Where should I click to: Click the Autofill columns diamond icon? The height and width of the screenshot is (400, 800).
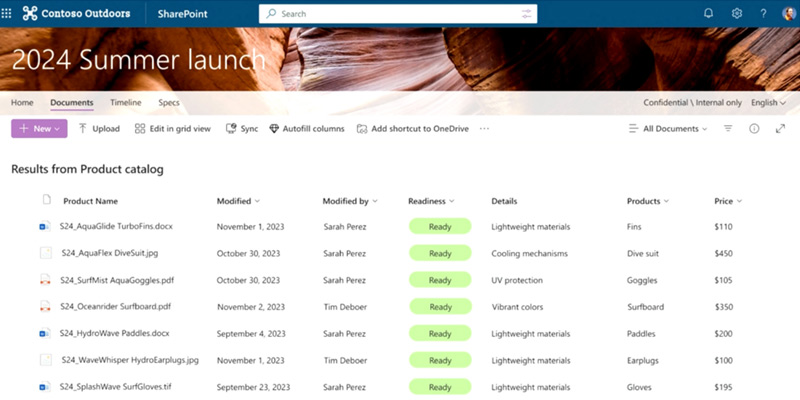pos(274,129)
